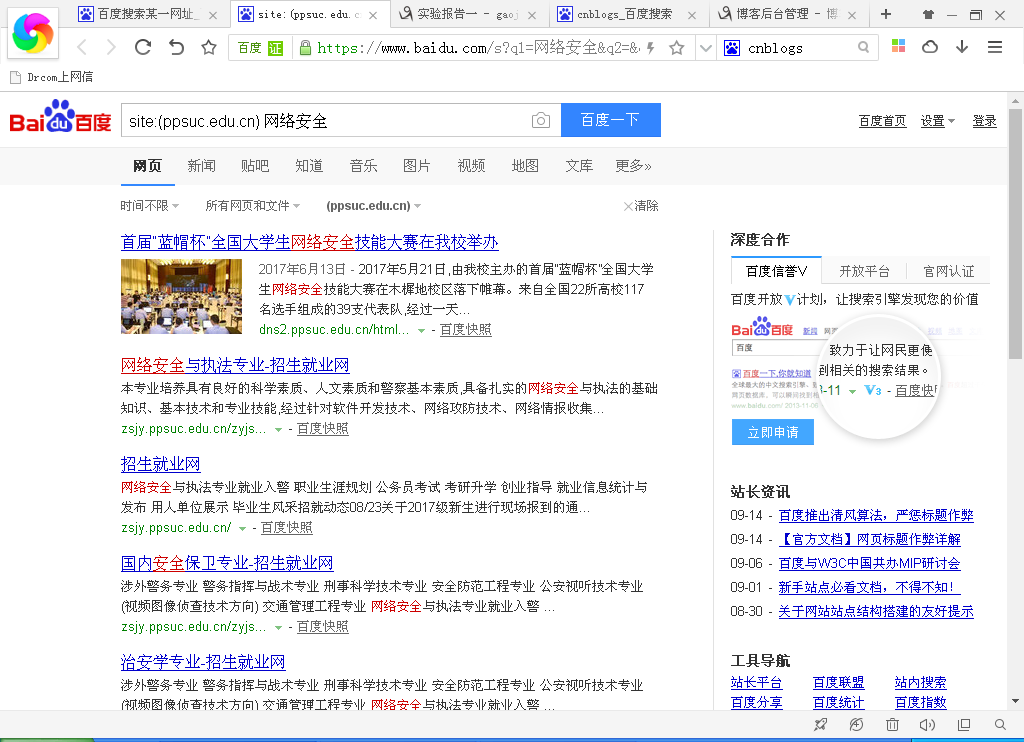This screenshot has height=742, width=1024.
Task: Expand the (ppsuc.edu.cn) site filter dropdown
Action: click(374, 206)
